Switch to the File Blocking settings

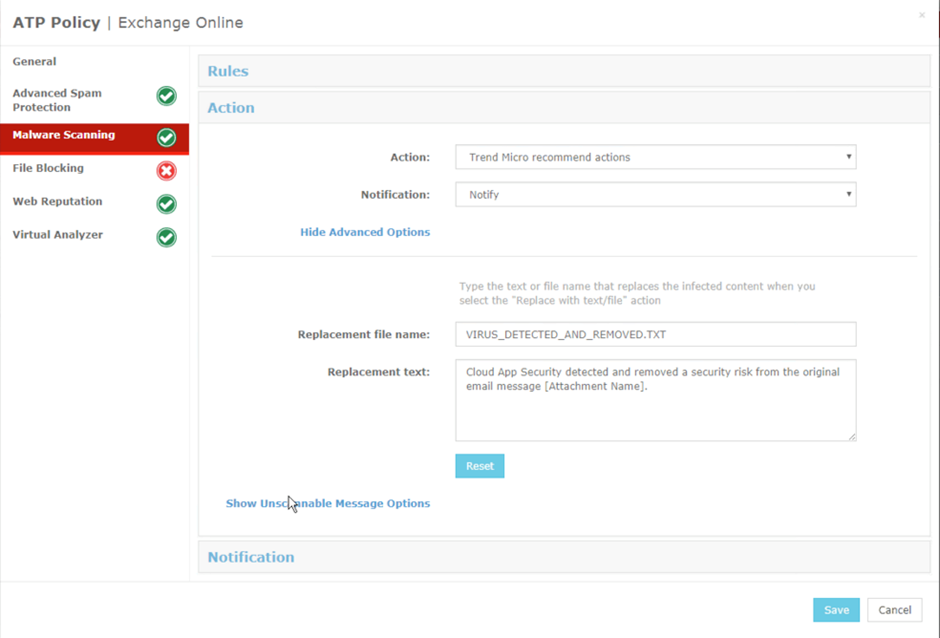pyautogui.click(x=50, y=170)
